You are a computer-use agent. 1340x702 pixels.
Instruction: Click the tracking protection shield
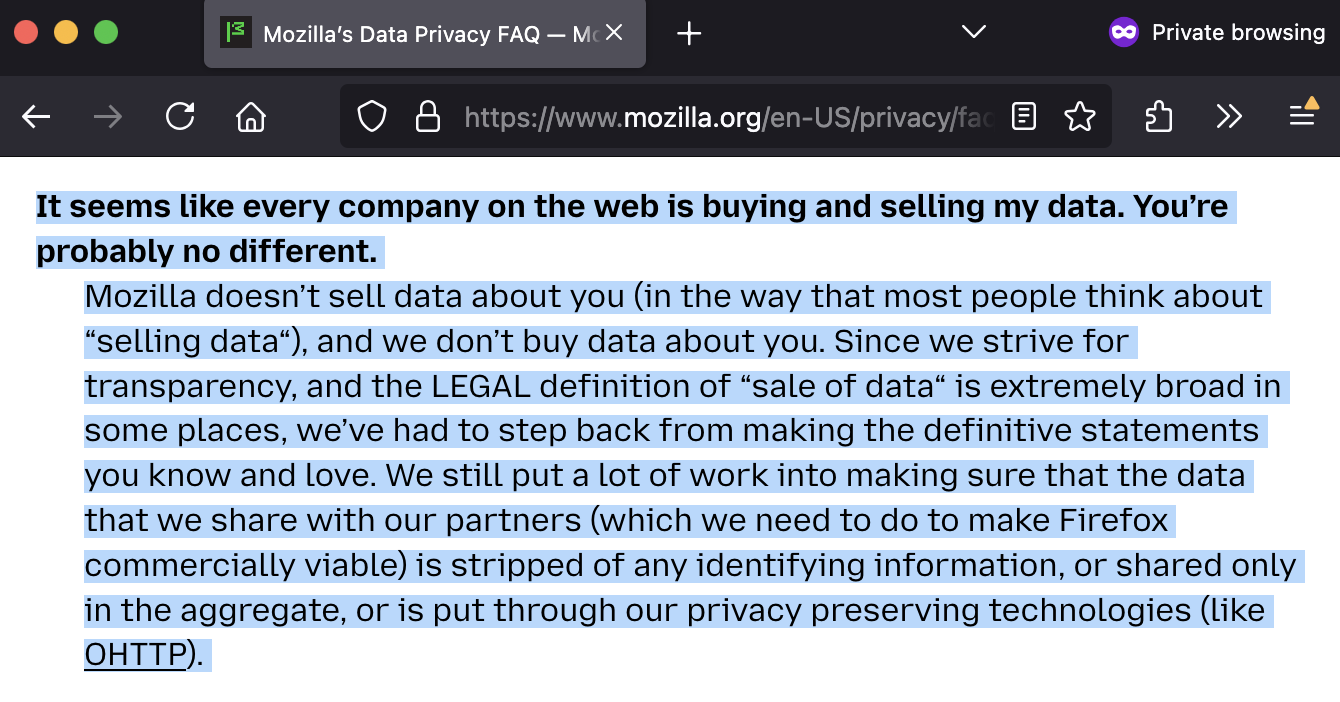point(371,117)
